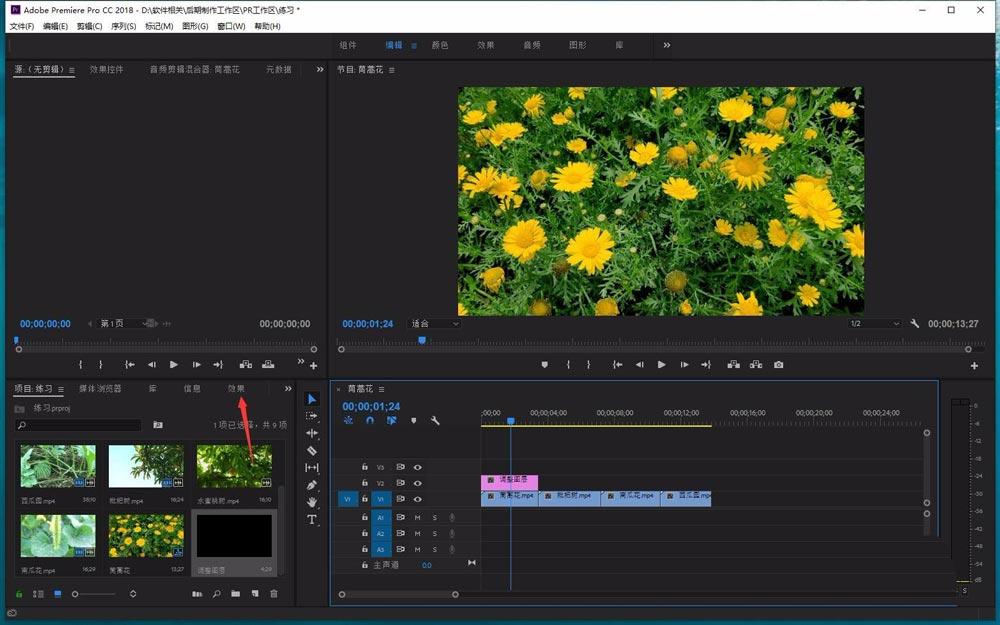Select the 黄蒿花 thumbnail in project bin
Viewport: 1000px width, 625px height.
click(146, 536)
